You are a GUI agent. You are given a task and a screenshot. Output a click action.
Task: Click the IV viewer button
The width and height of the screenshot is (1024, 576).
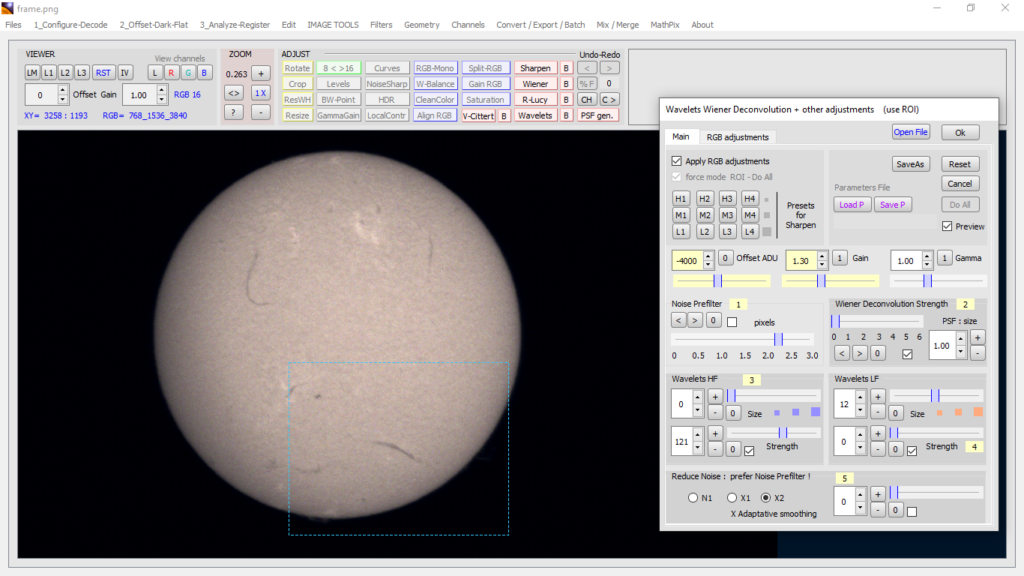tap(125, 72)
